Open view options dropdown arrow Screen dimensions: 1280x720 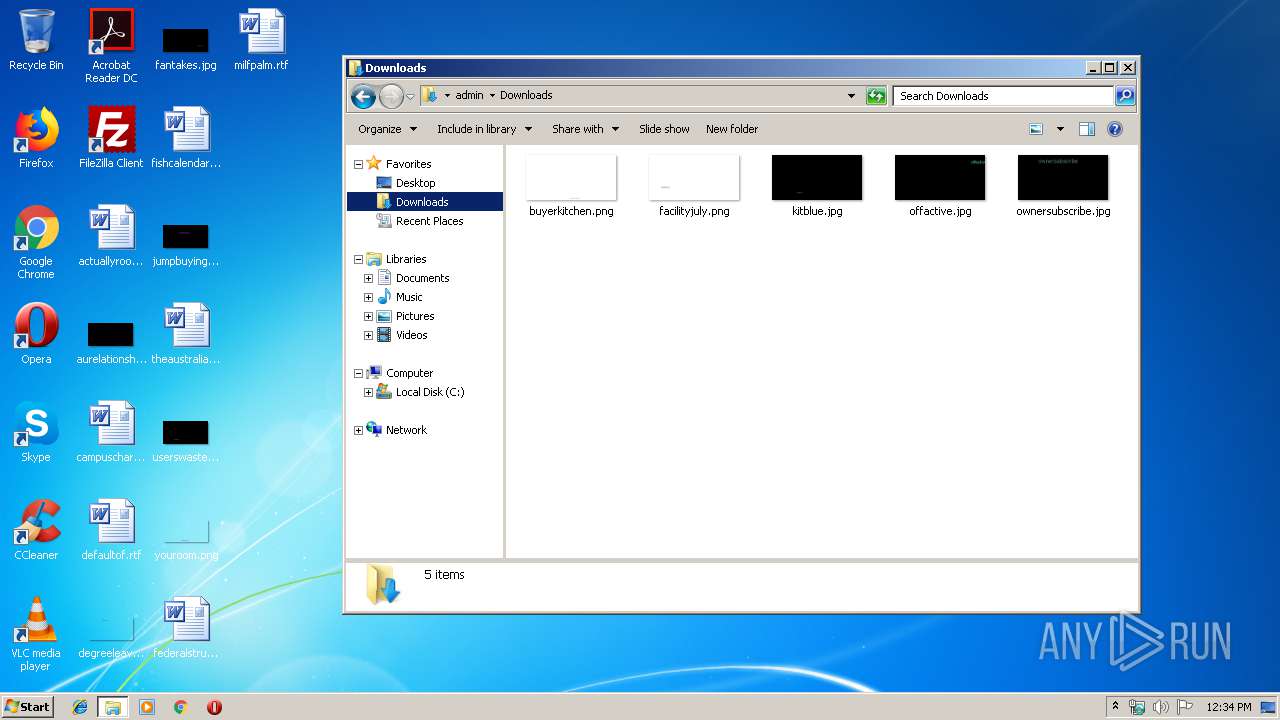[x=1060, y=129]
